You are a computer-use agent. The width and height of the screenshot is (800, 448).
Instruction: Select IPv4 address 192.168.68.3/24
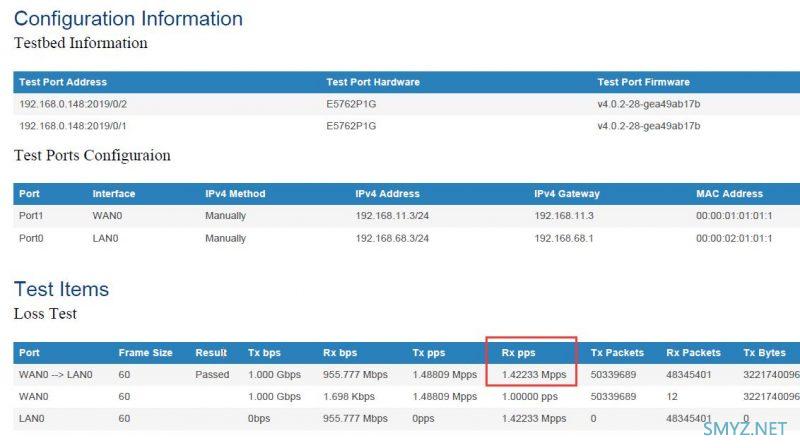point(392,238)
